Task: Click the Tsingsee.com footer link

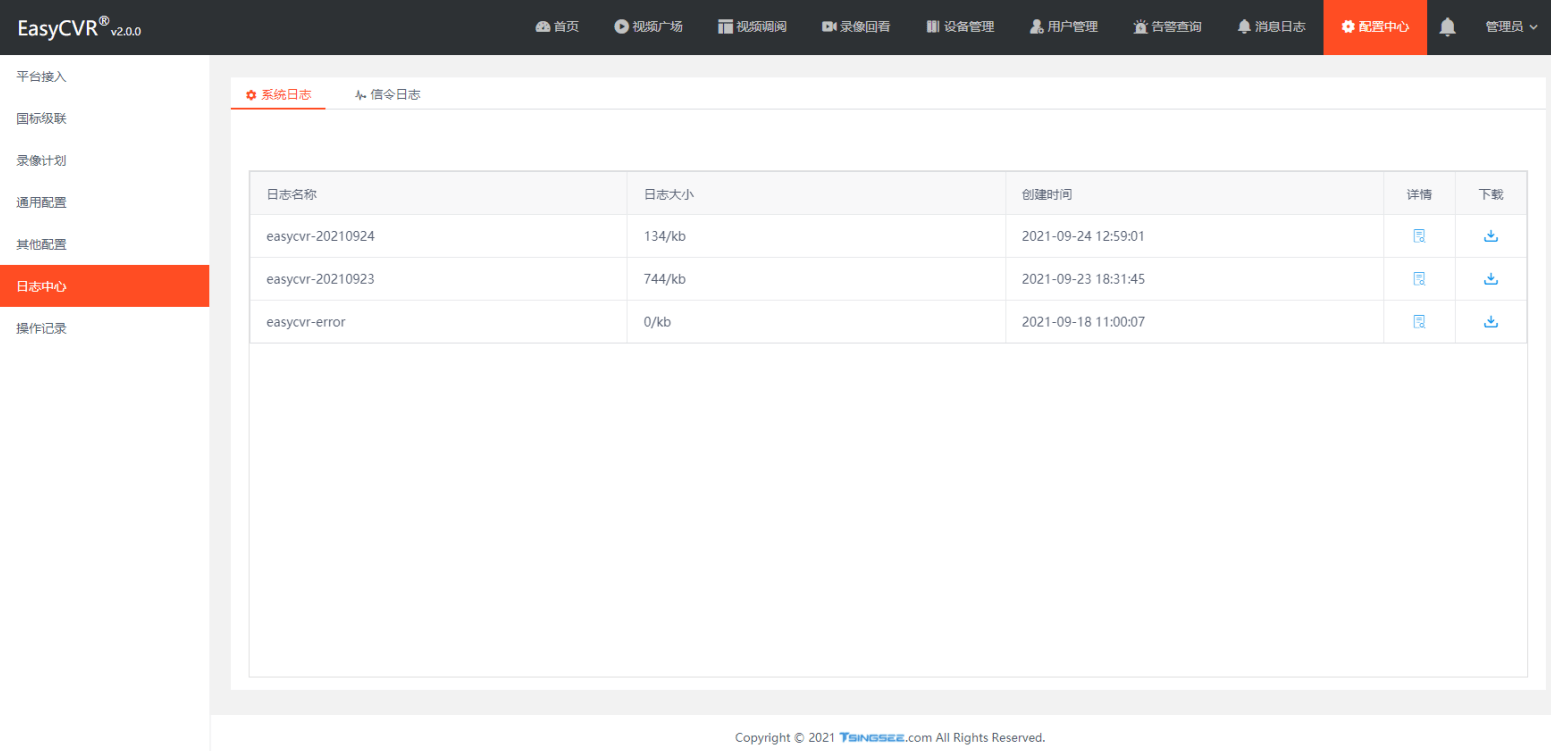Action: coord(885,738)
